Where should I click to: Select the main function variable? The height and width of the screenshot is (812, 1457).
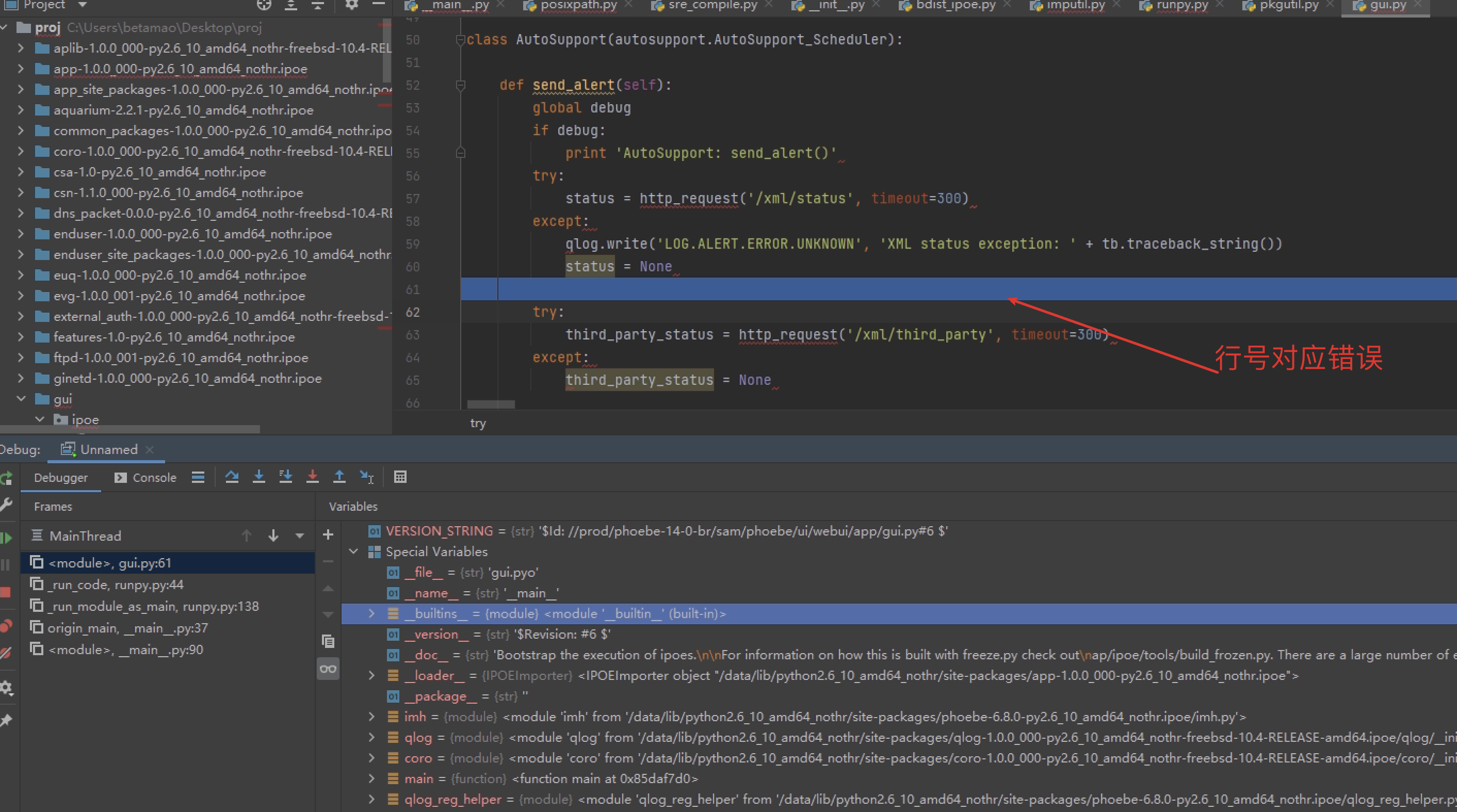pyautogui.click(x=899, y=778)
